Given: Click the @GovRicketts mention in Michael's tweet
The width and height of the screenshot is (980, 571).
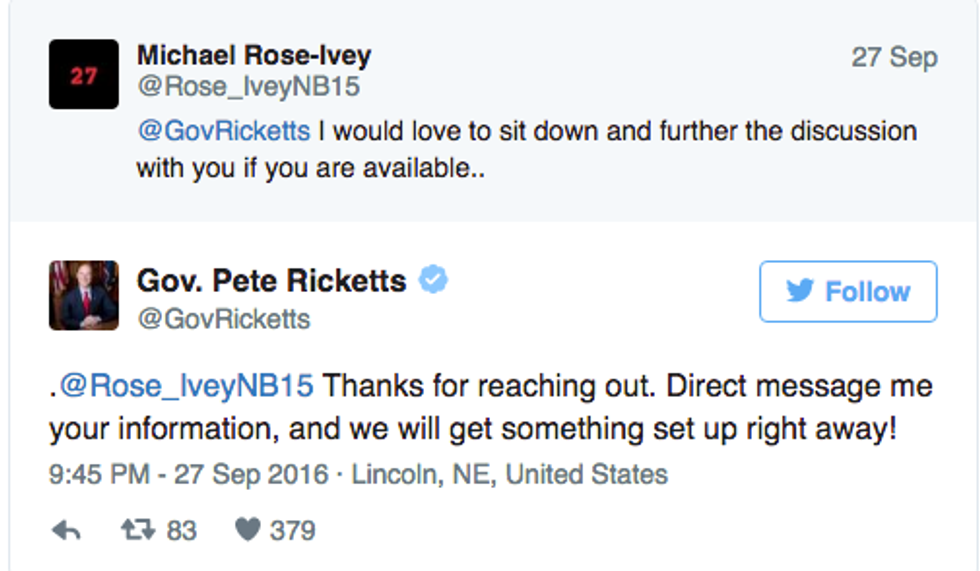Looking at the screenshot, I should point(222,131).
